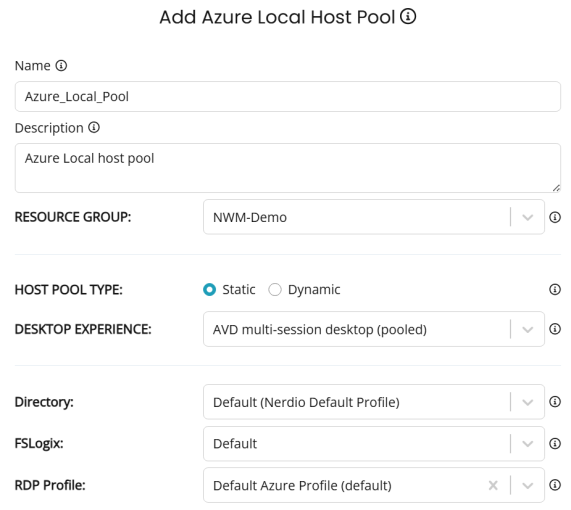The image size is (571, 510).
Task: Click info icon beside Add Azure Local Host Pool title
Action: 408,16
